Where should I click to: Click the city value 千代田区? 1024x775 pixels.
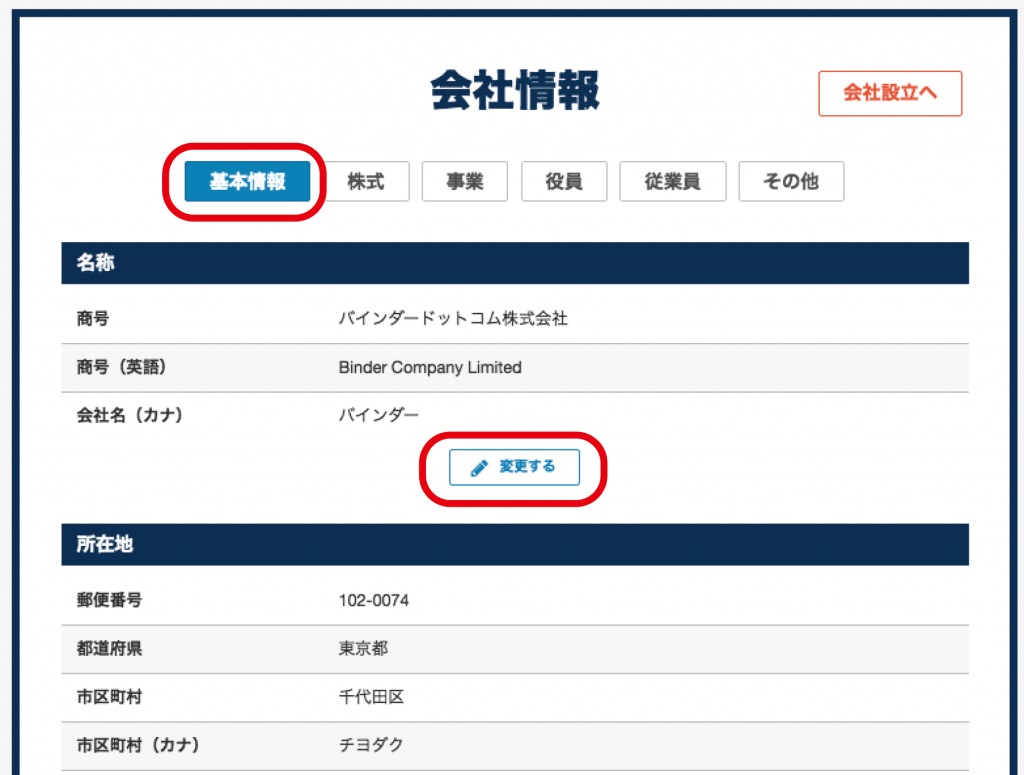tap(371, 697)
